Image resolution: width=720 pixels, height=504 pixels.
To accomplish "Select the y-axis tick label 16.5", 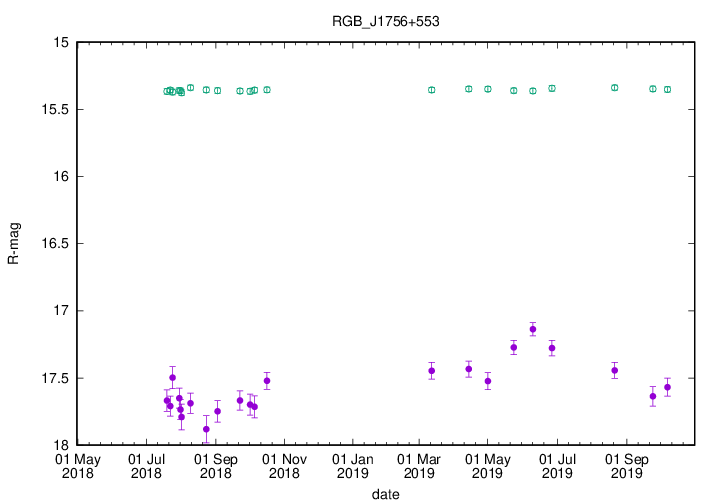I will (54, 244).
